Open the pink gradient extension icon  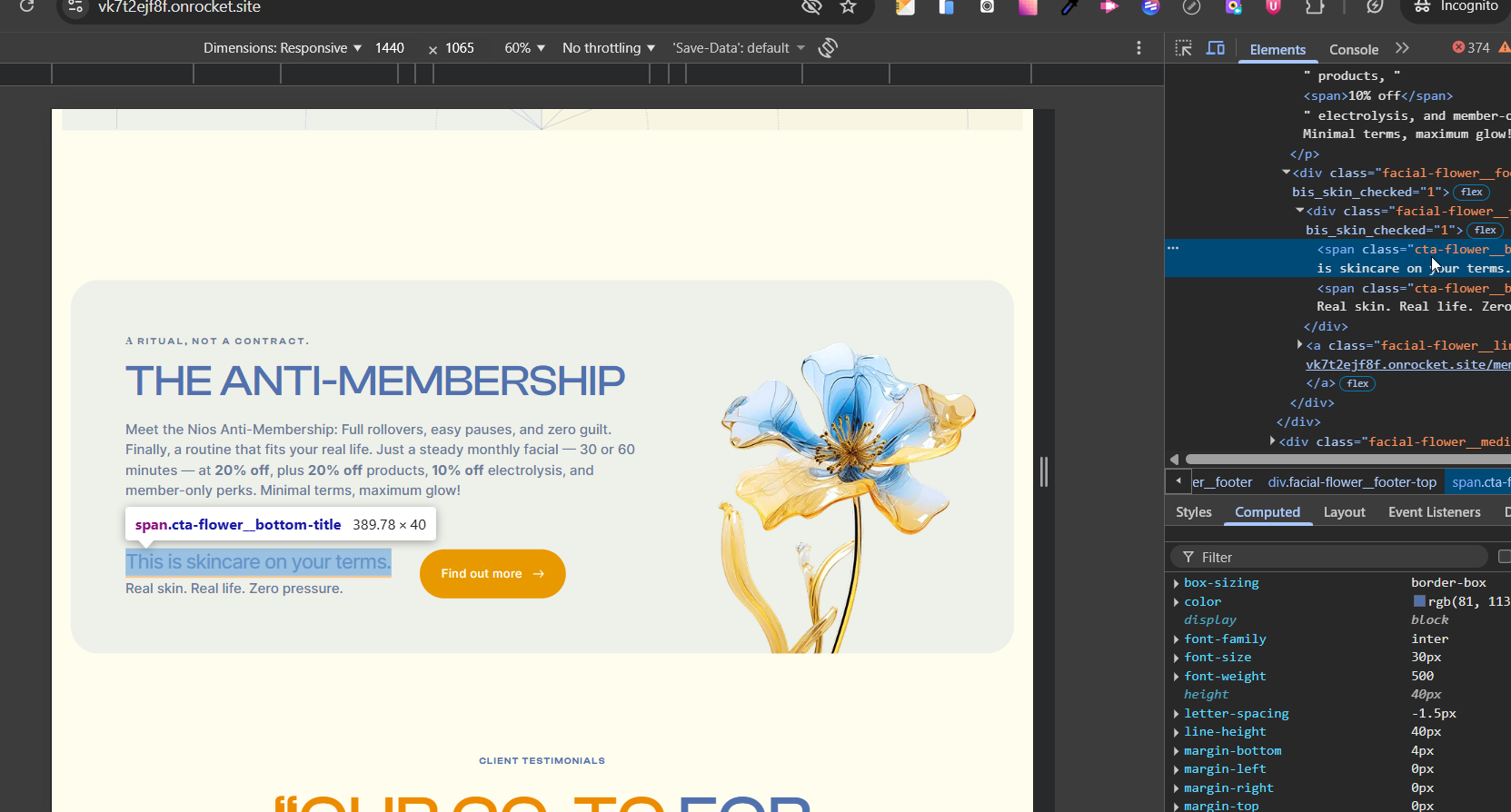pos(1028,7)
